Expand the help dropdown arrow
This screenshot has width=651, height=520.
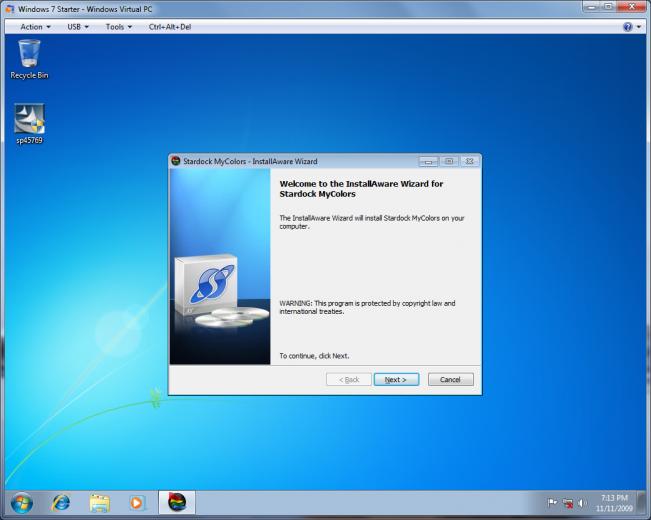pyautogui.click(x=639, y=27)
